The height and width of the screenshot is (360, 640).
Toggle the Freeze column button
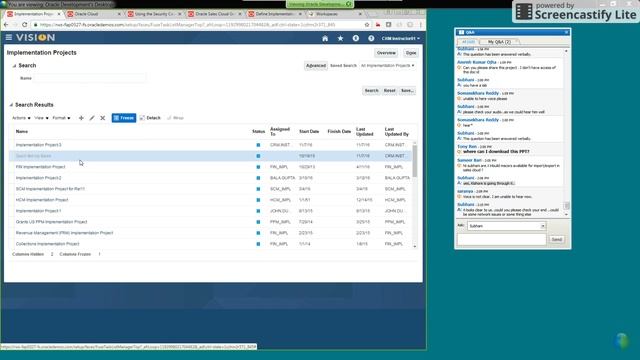pos(124,118)
